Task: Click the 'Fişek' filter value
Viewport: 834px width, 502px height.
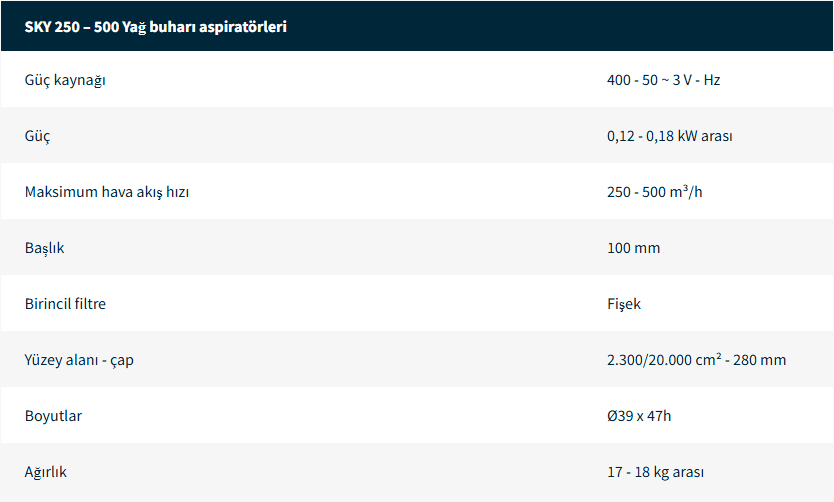Action: tap(623, 304)
